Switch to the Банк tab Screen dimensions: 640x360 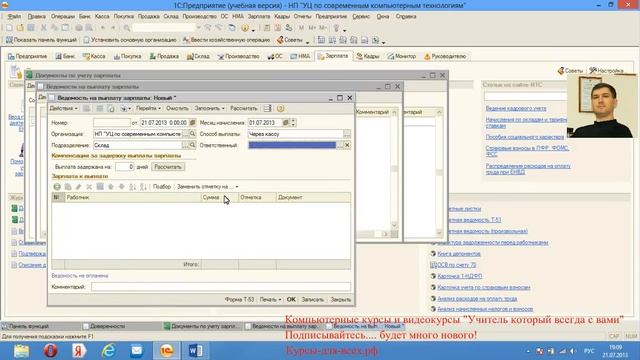click(65, 56)
